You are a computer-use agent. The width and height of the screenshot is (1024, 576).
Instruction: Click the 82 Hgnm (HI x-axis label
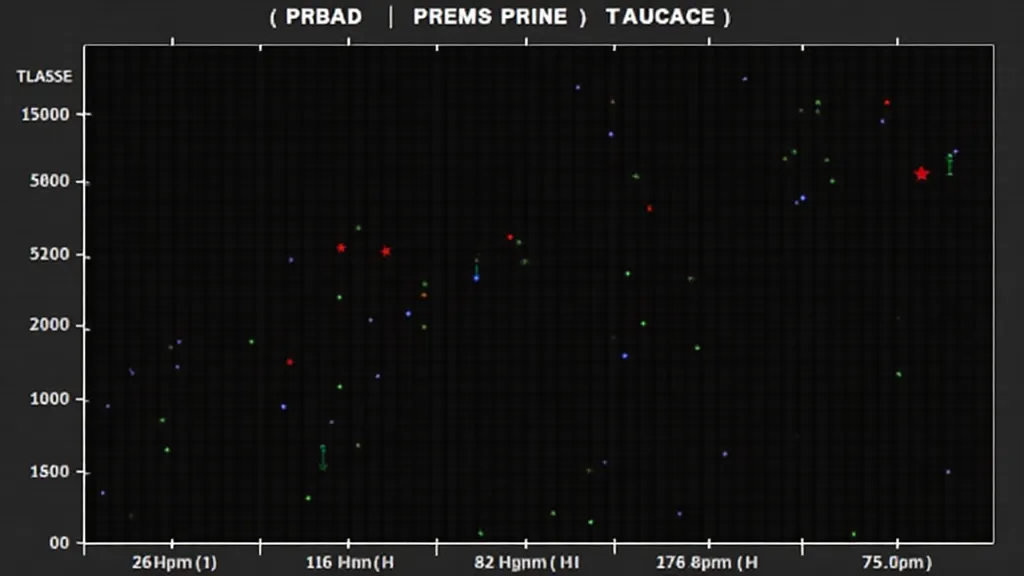[526, 562]
